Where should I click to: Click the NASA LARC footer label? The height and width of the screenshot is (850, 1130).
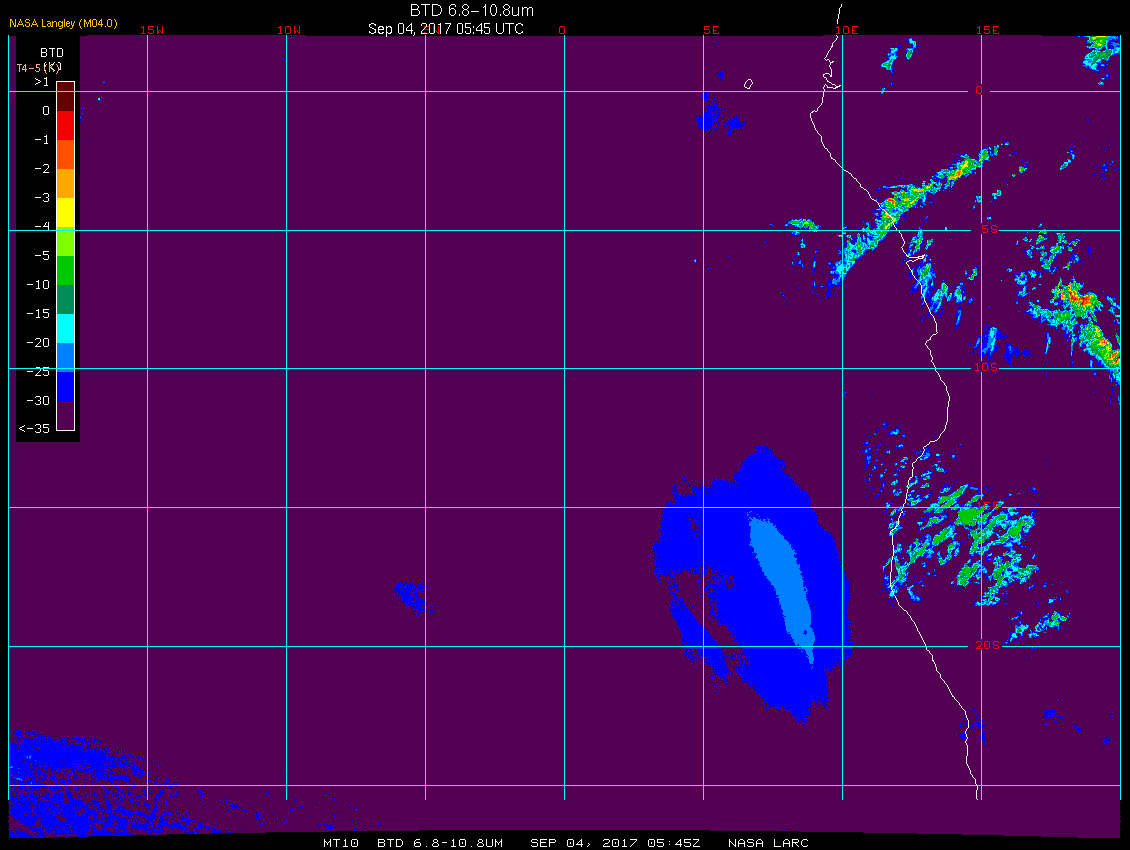(x=768, y=843)
